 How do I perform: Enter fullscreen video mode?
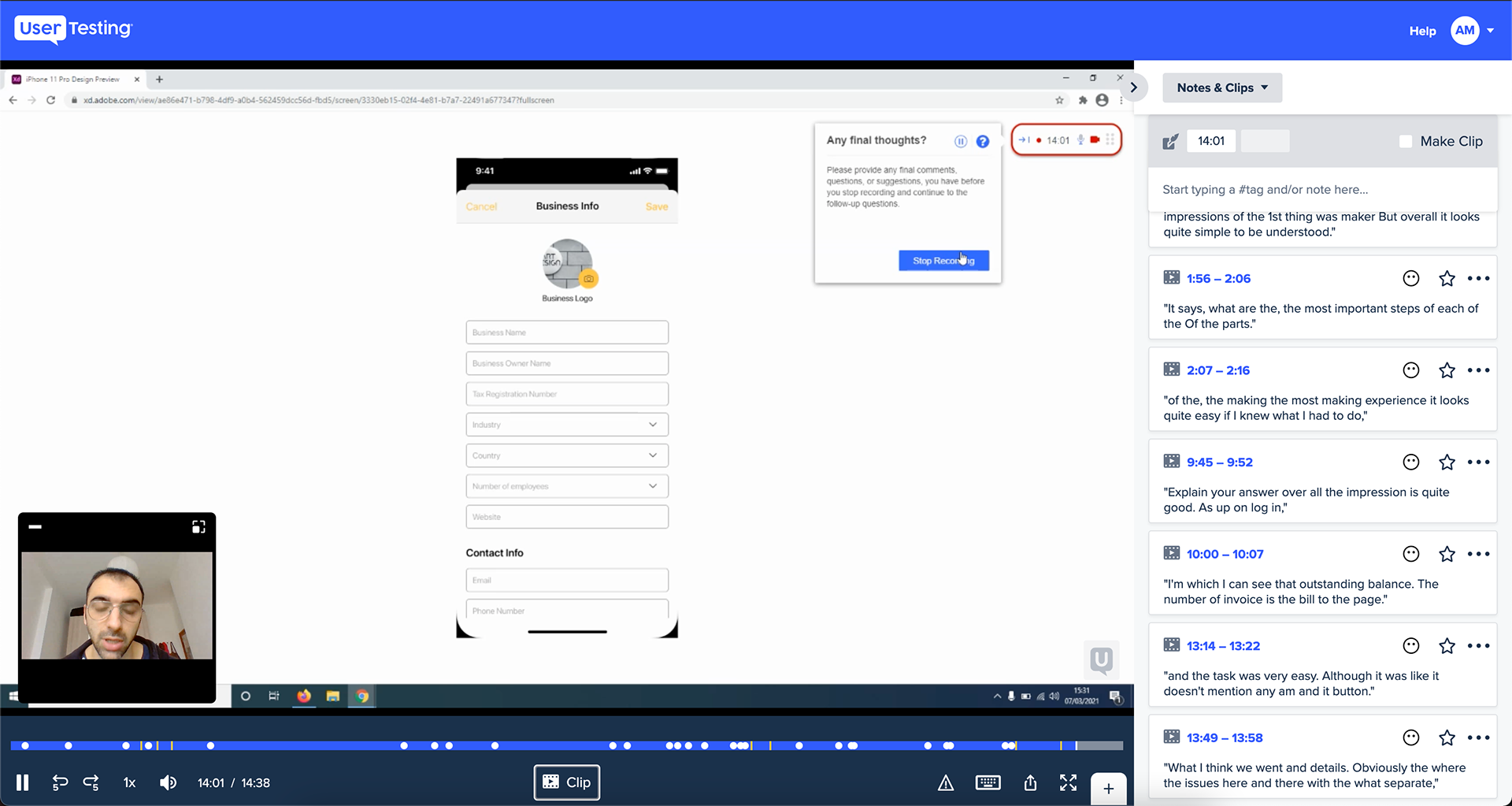click(x=1068, y=782)
